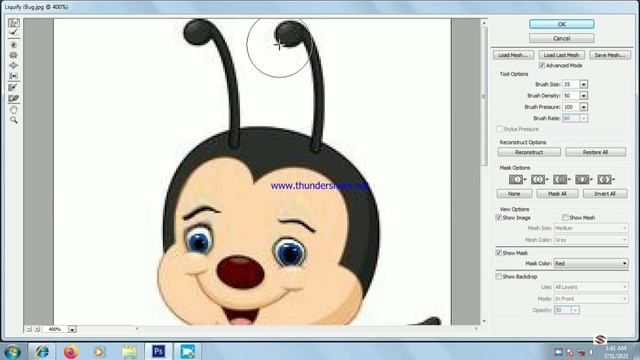Switch to Photoshop in the taskbar
This screenshot has height=360, width=640.
pyautogui.click(x=158, y=351)
